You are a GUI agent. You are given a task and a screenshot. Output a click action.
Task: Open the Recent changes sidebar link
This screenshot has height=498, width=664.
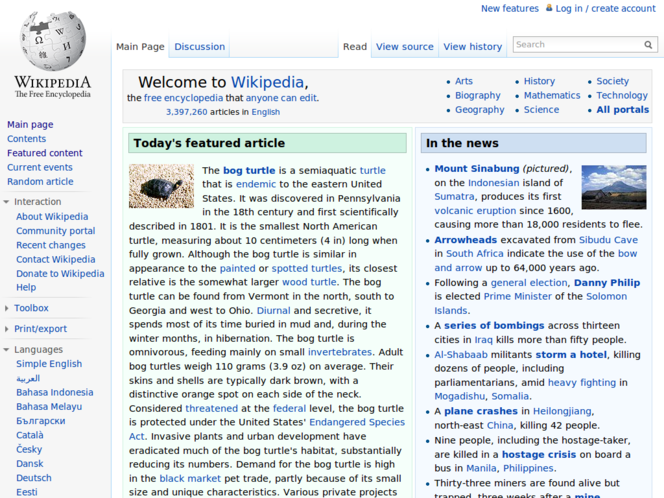point(50,245)
